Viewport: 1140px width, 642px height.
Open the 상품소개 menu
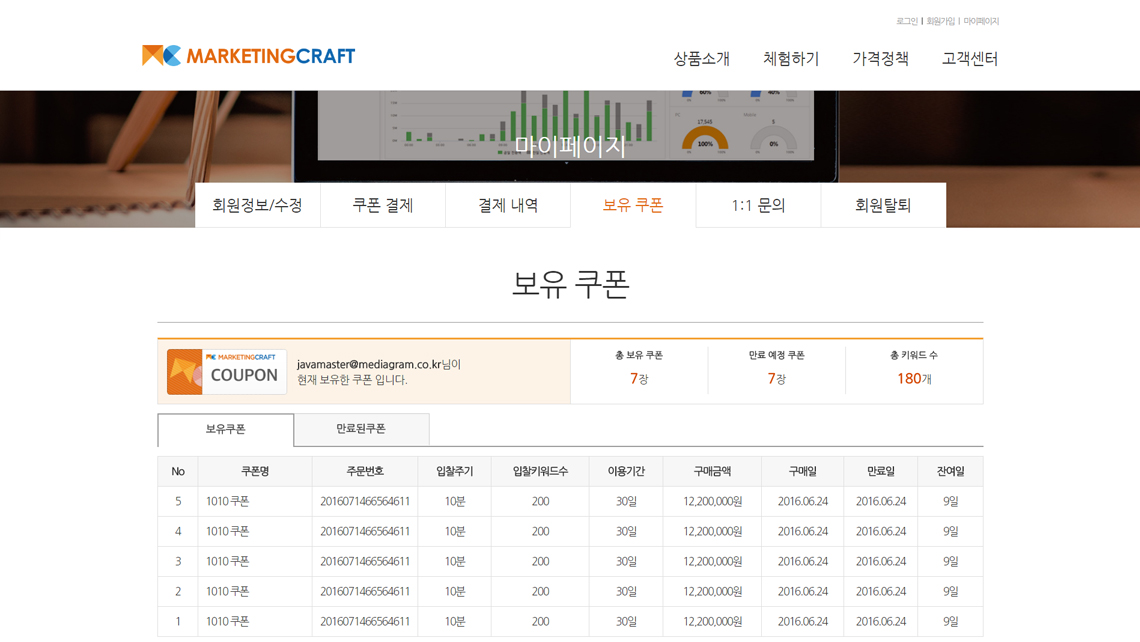coord(701,59)
